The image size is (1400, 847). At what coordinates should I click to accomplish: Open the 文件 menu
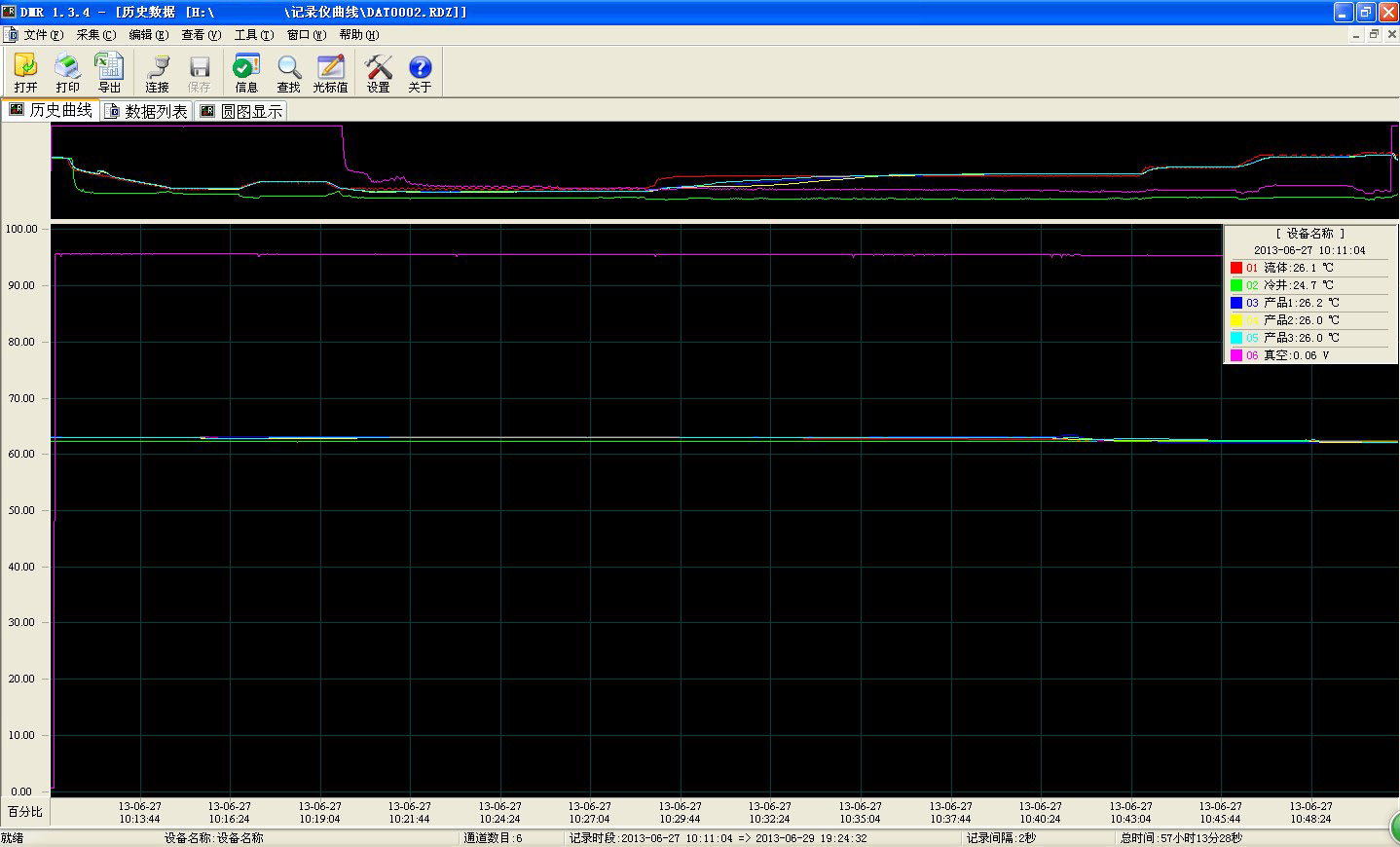point(44,34)
